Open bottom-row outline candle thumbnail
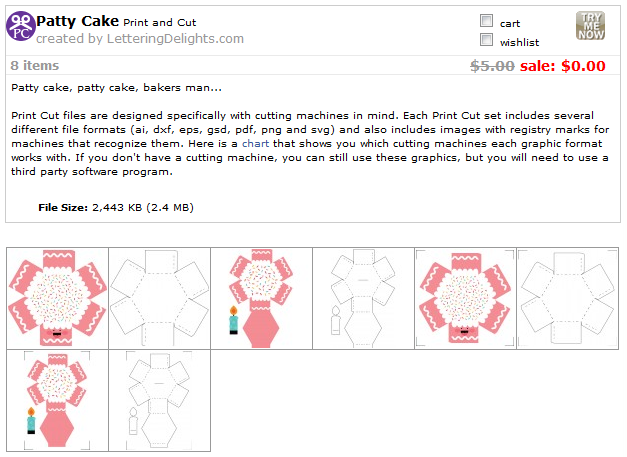 [158, 400]
